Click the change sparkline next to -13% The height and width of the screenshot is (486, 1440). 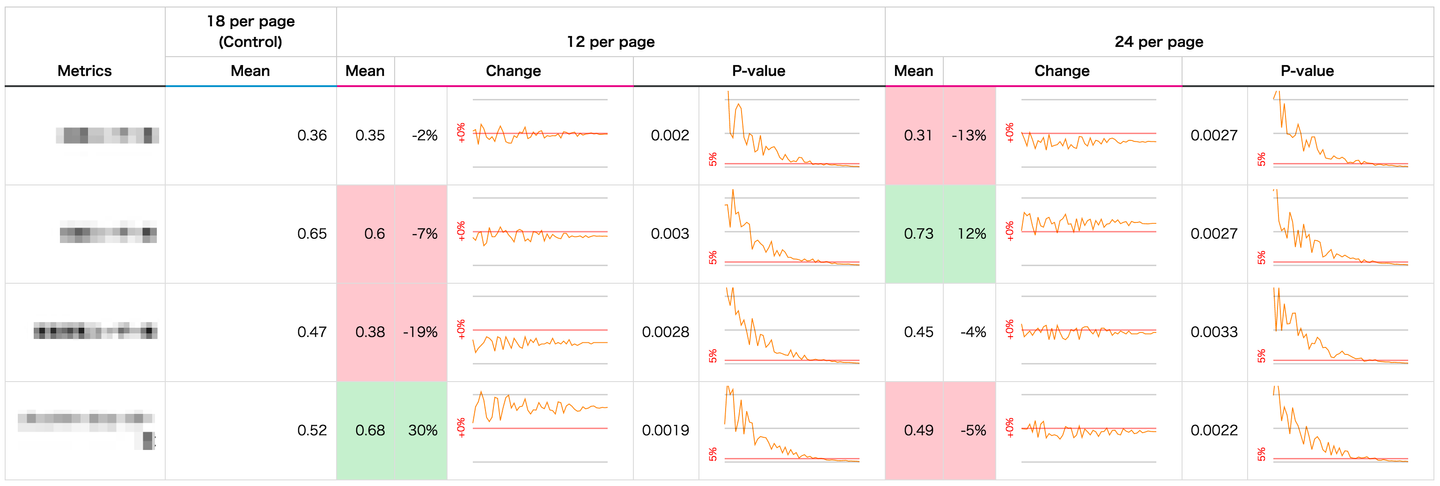(1088, 135)
